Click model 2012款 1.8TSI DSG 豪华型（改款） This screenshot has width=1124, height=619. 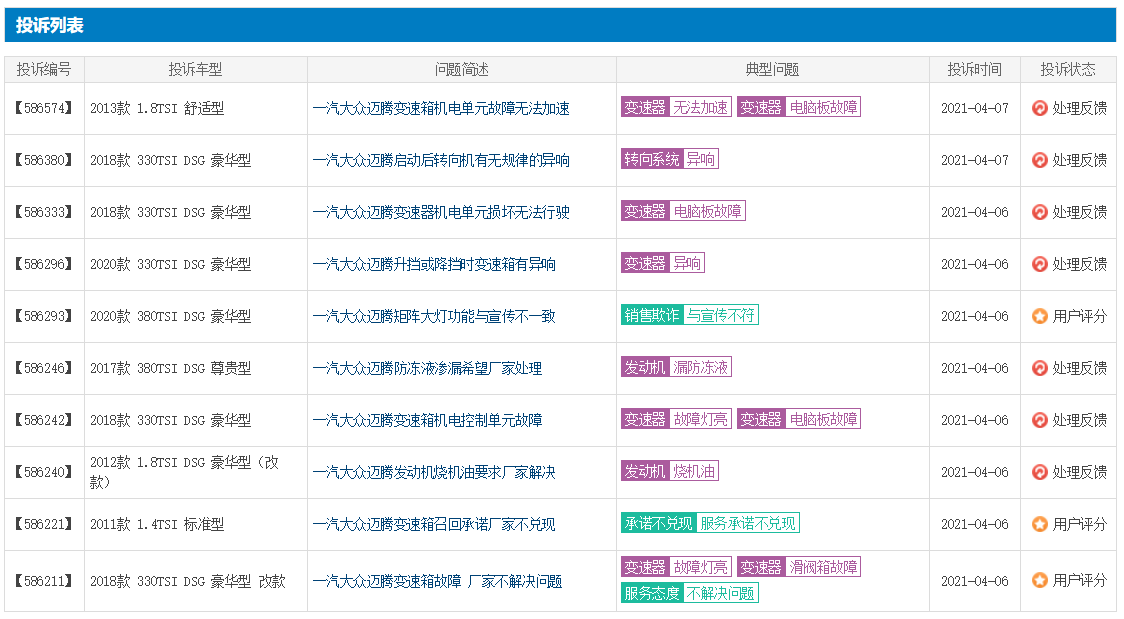pos(184,472)
